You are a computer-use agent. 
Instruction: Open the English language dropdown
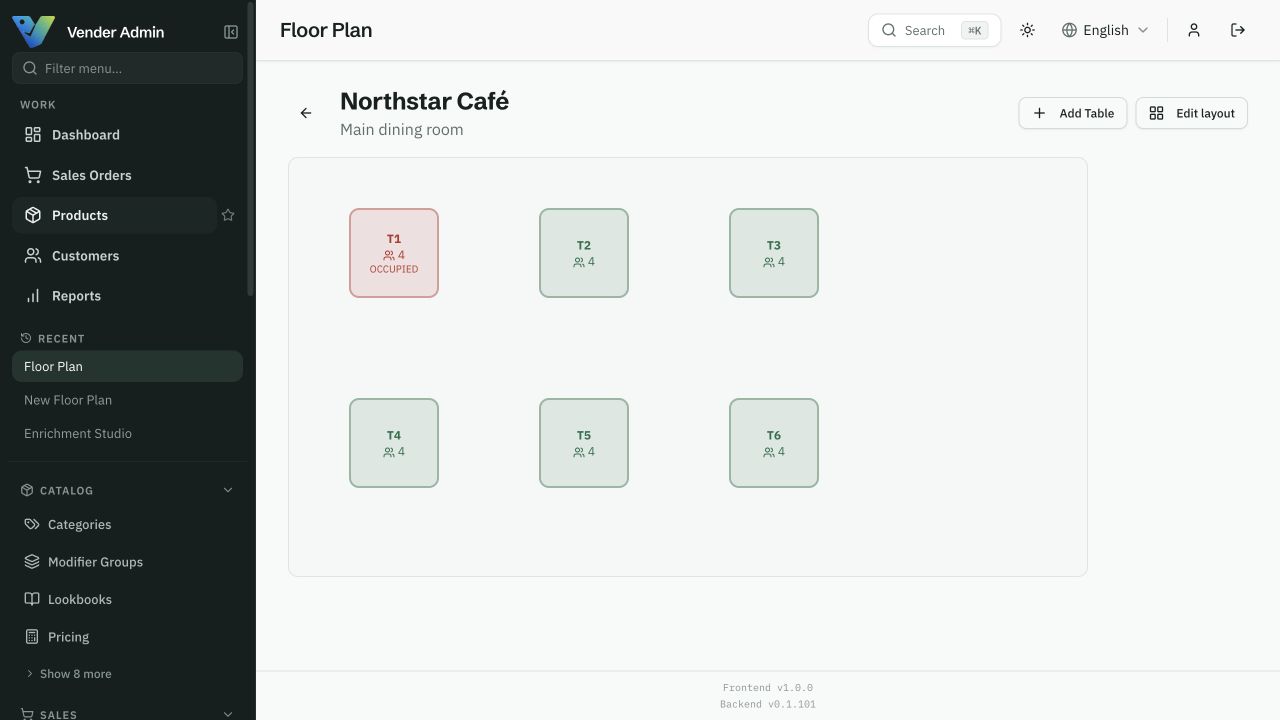[x=1105, y=30]
